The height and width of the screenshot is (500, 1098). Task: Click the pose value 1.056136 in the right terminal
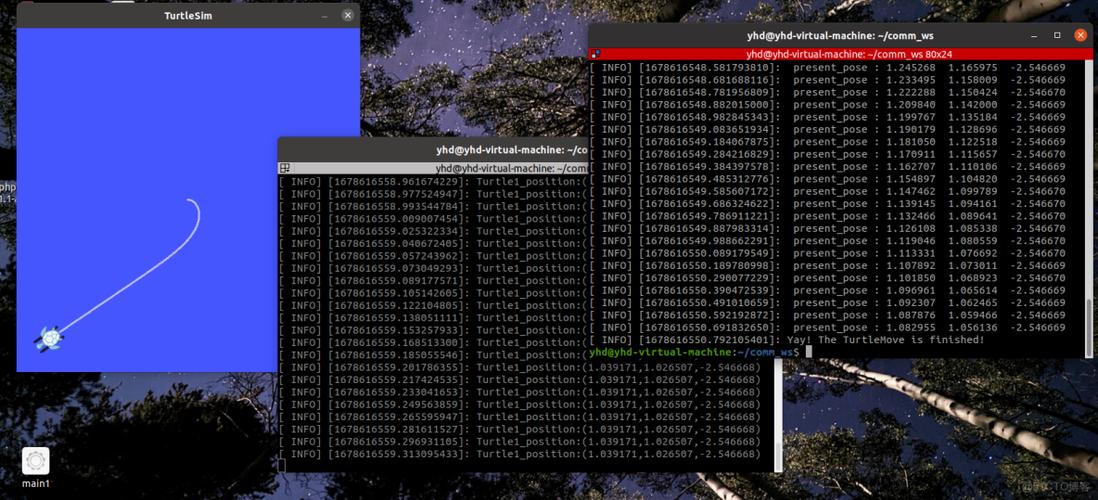[971, 327]
